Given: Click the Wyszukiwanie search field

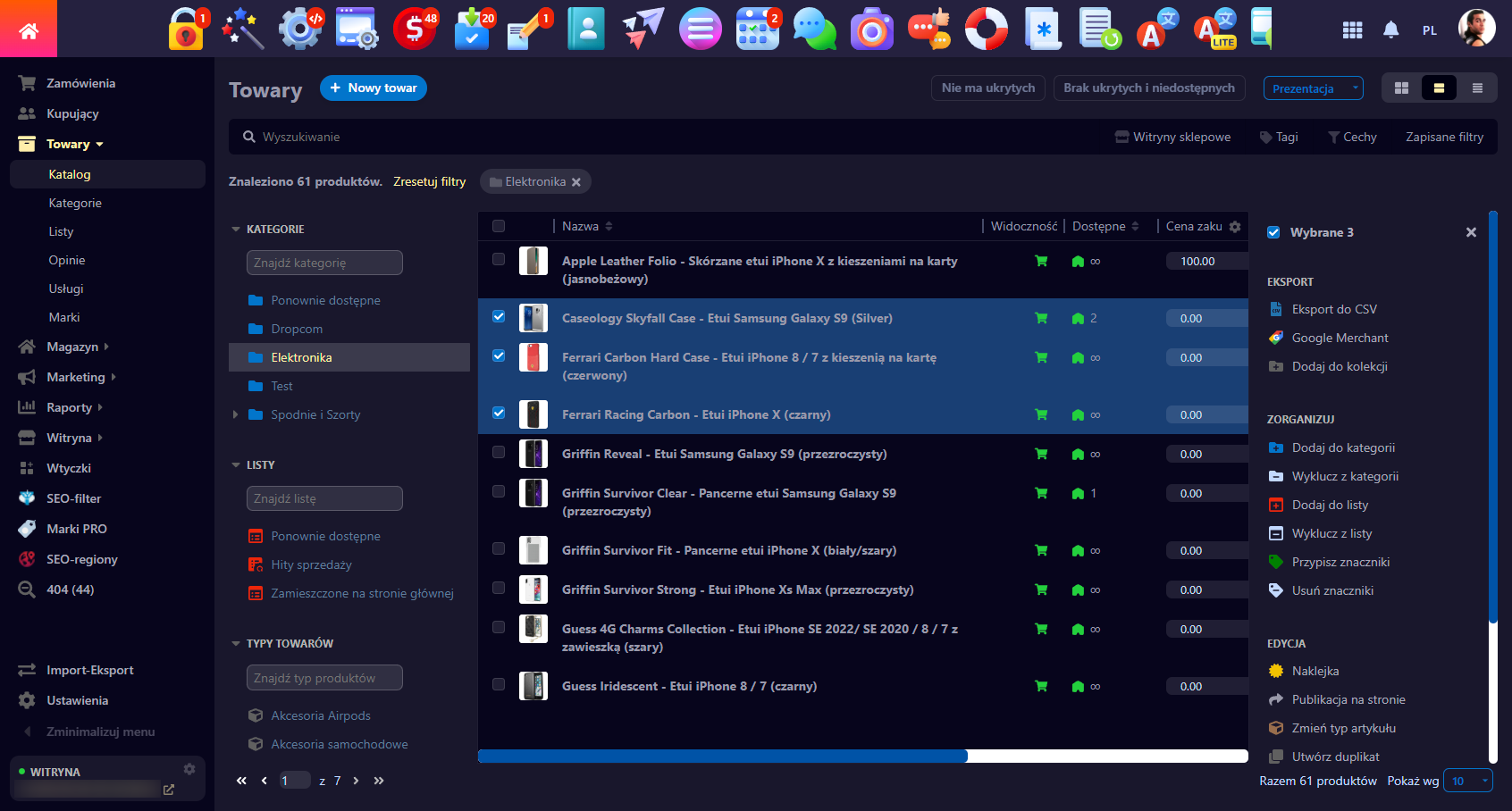Looking at the screenshot, I should pos(626,137).
